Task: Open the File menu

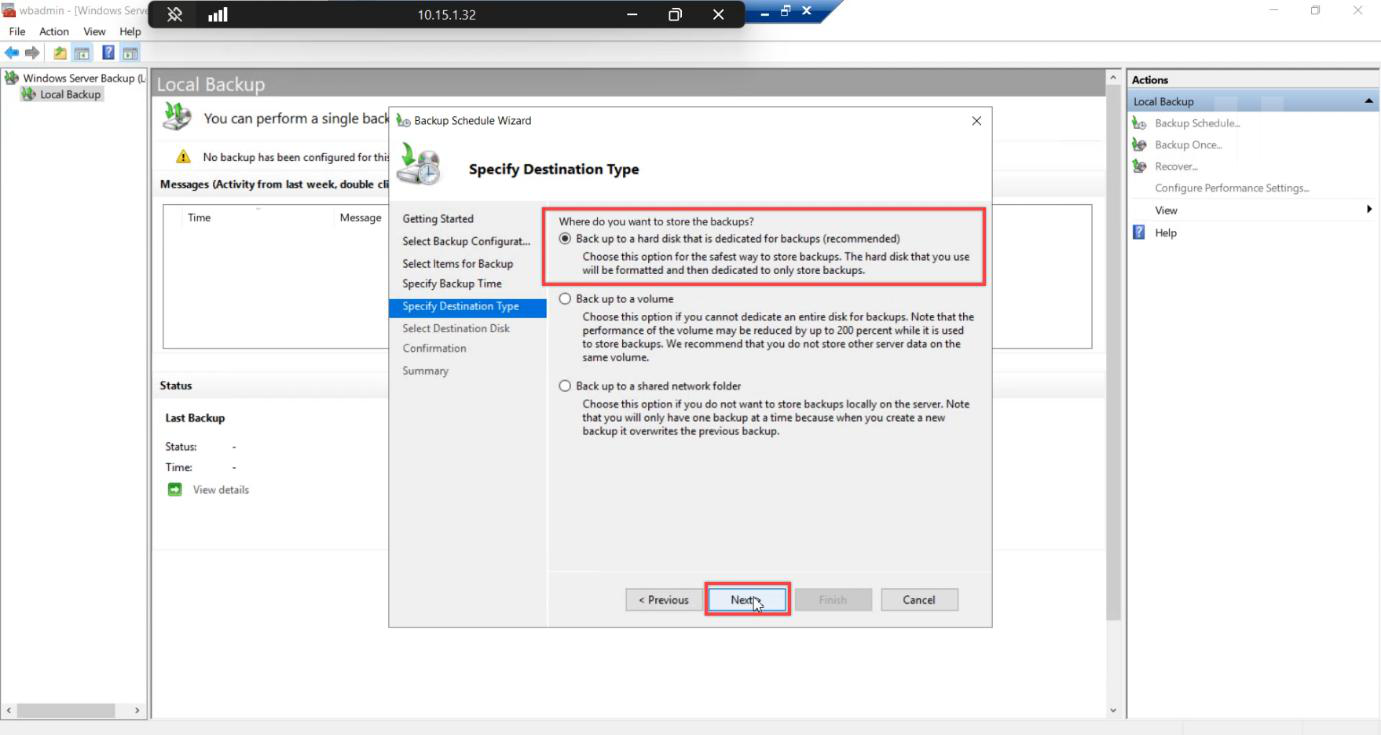Action: pos(17,32)
